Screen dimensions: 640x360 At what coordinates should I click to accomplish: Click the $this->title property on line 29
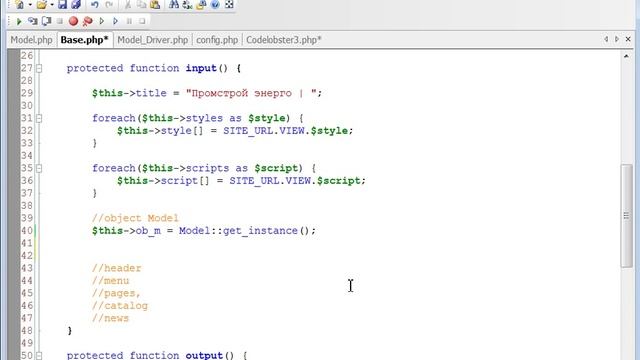click(x=129, y=93)
